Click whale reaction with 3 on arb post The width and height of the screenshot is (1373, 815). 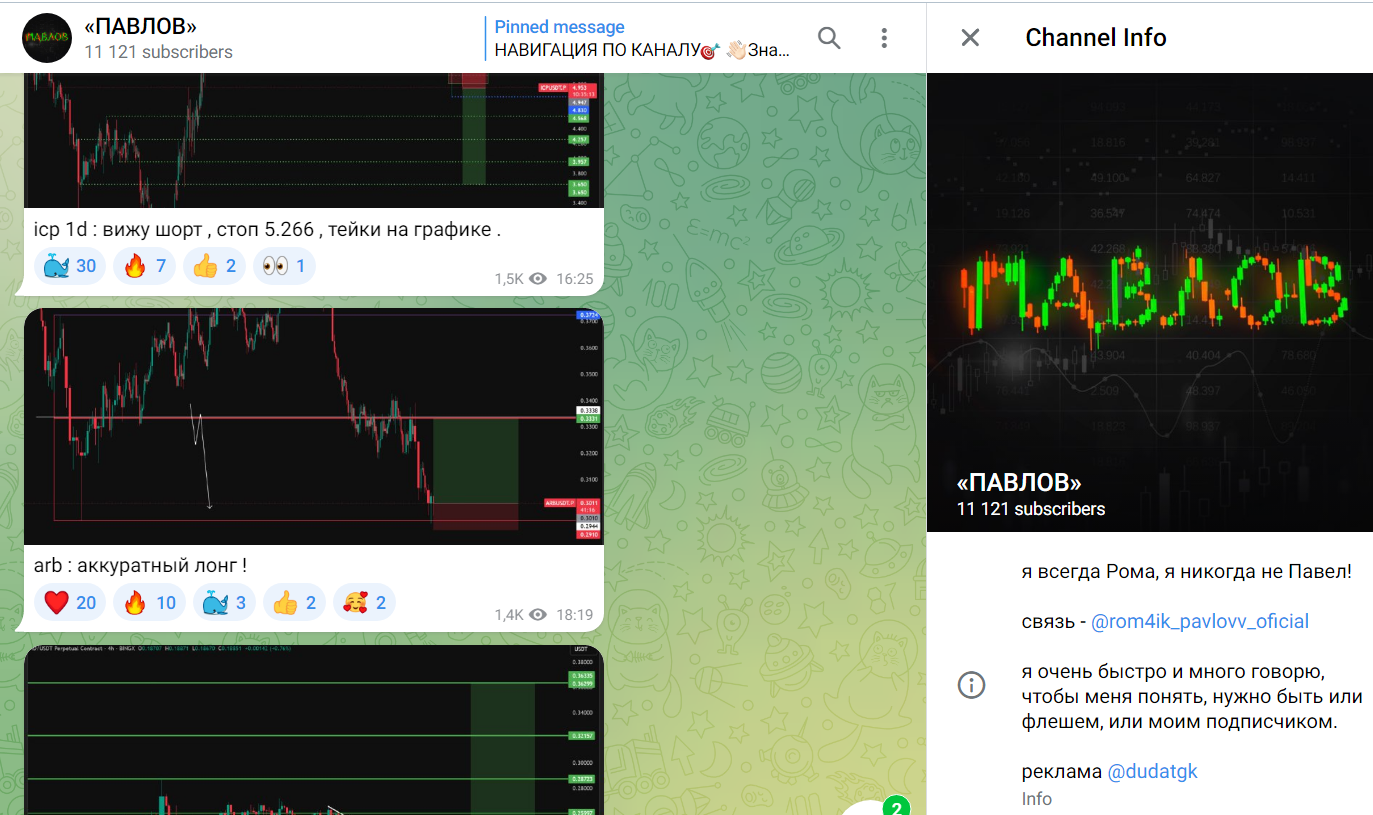[x=224, y=602]
